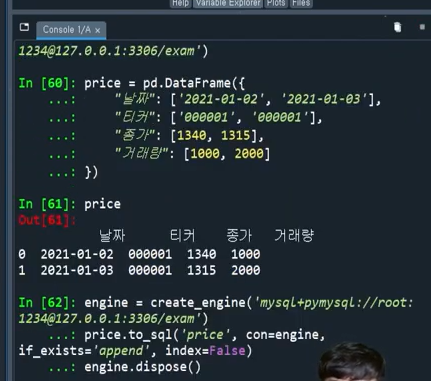Viewport: 431px width, 381px height.
Task: Click the remove all variables icon
Action: (x=397, y=27)
